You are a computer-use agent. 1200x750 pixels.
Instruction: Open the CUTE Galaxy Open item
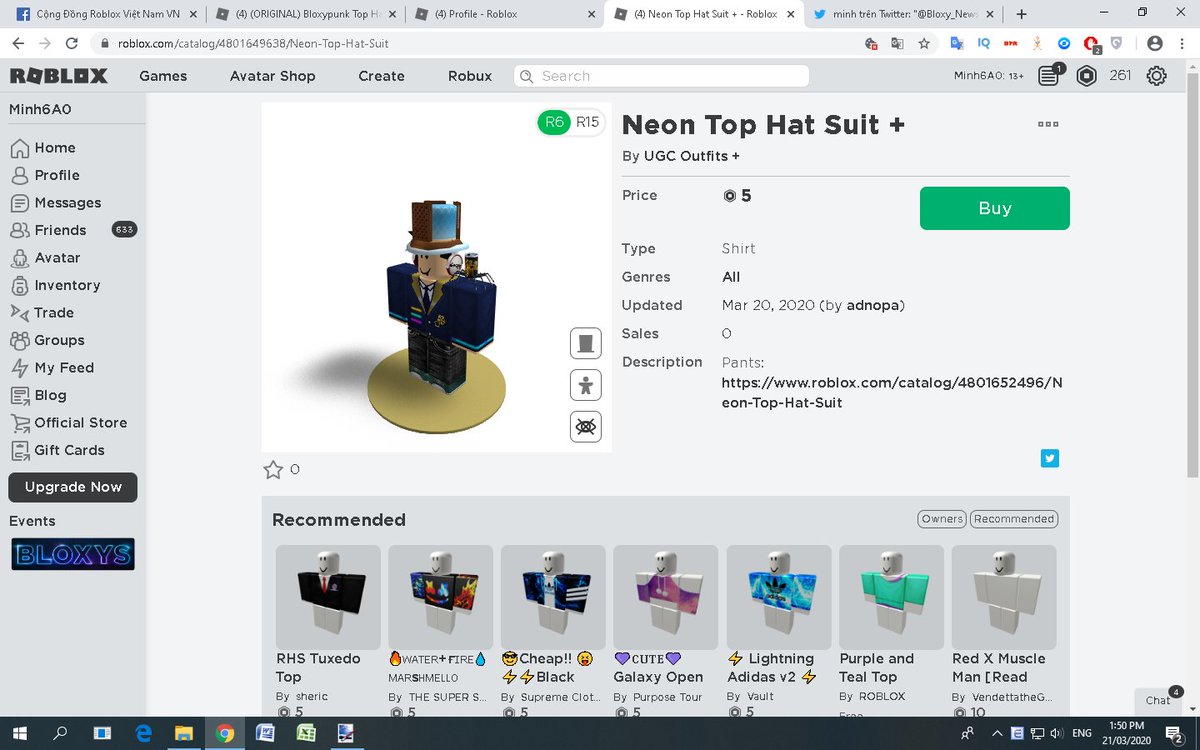[x=666, y=597]
